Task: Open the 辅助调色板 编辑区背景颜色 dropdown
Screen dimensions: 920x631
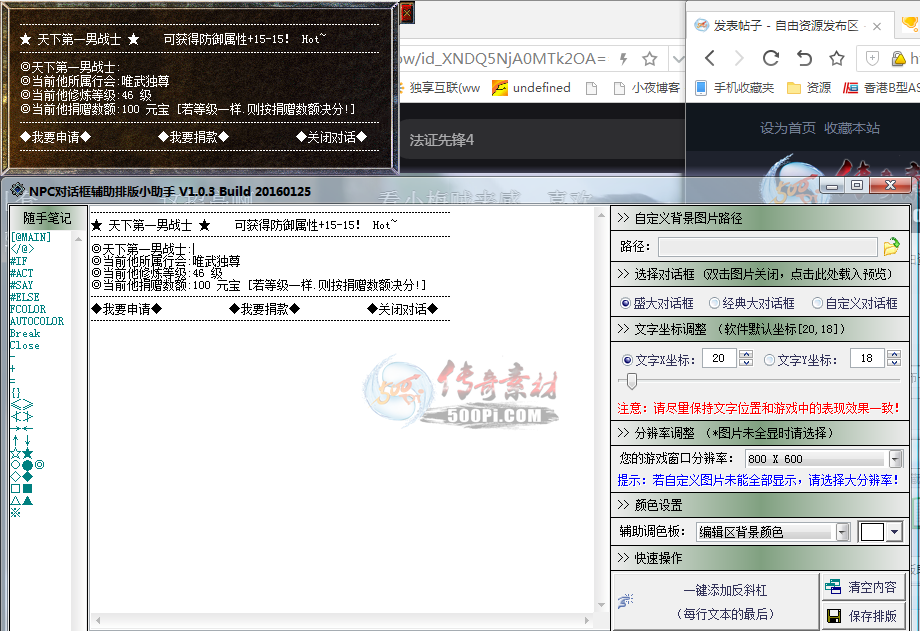Action: pos(843,532)
